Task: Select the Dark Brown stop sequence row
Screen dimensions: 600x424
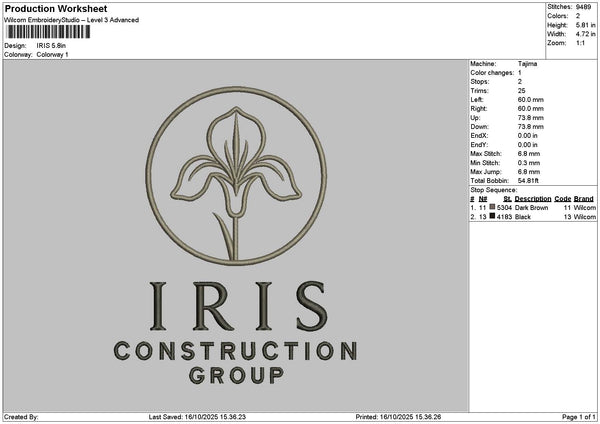Action: click(x=532, y=207)
